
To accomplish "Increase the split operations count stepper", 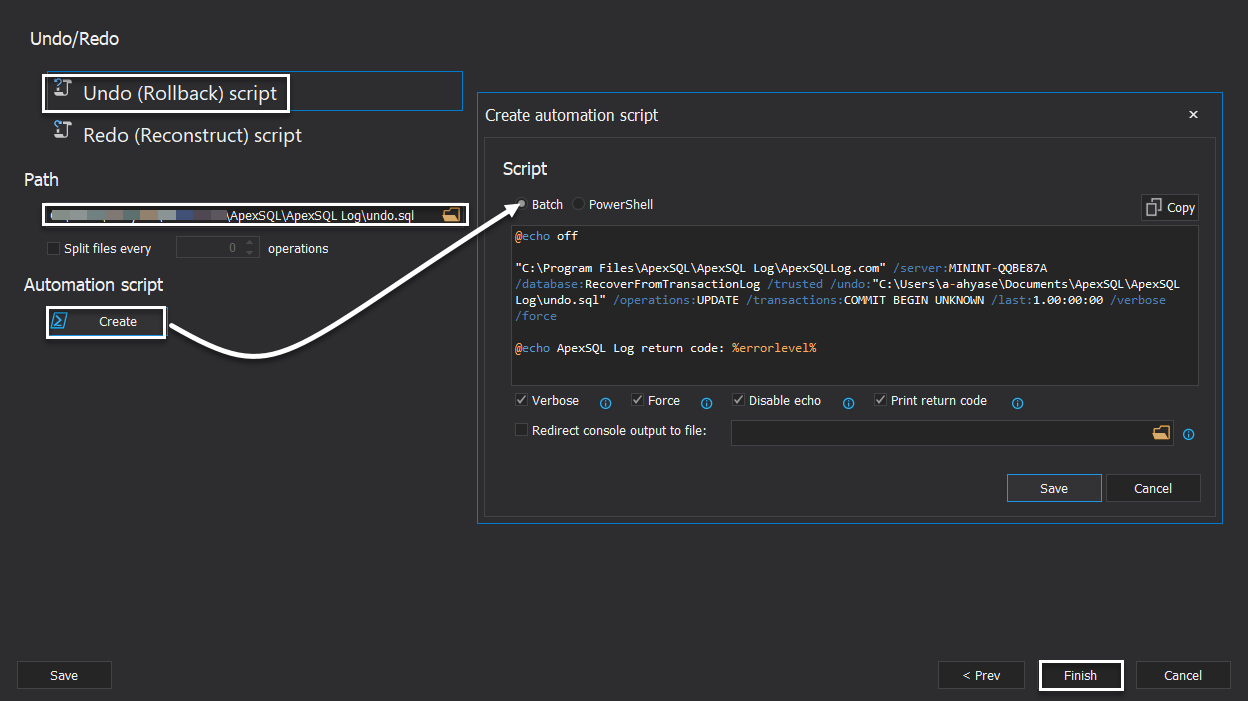I will [x=250, y=243].
